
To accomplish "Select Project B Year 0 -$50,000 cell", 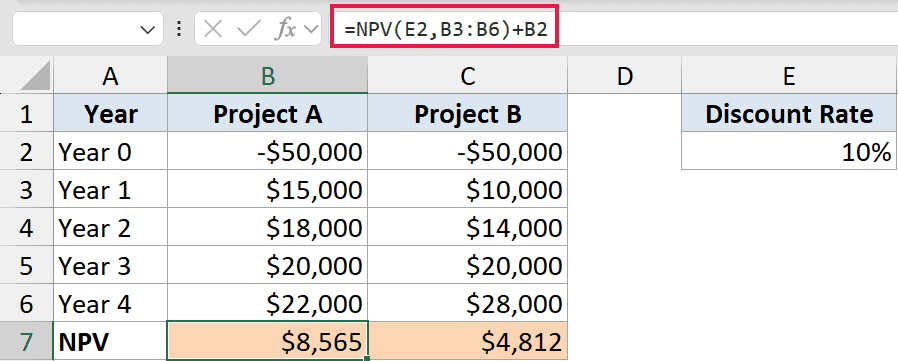I will click(x=468, y=152).
